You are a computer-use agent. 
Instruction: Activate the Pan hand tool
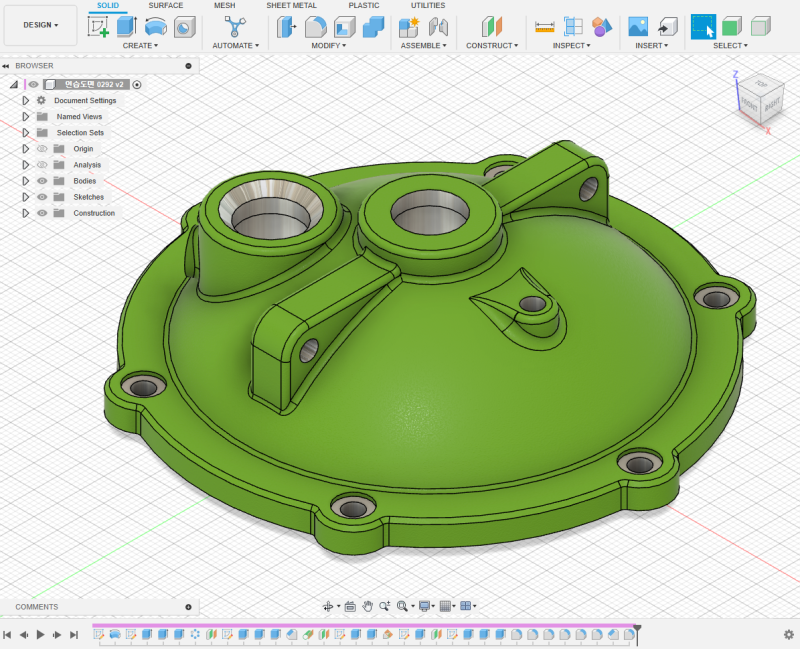(x=368, y=606)
